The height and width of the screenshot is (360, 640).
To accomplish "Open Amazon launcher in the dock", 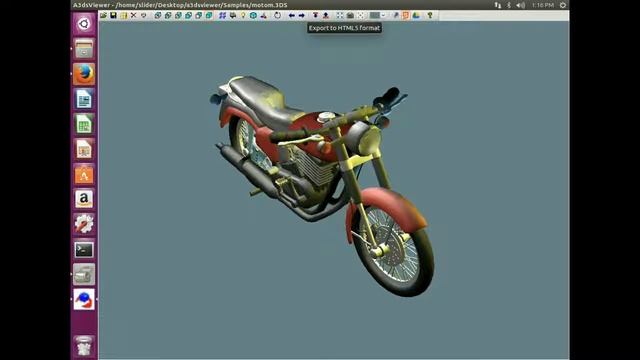I will coord(84,199).
